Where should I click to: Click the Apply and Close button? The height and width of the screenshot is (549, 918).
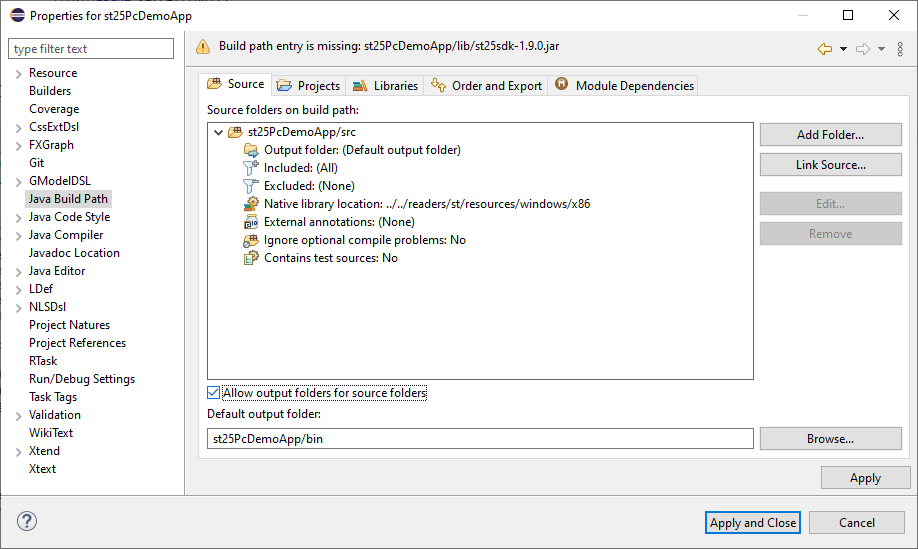click(x=752, y=522)
